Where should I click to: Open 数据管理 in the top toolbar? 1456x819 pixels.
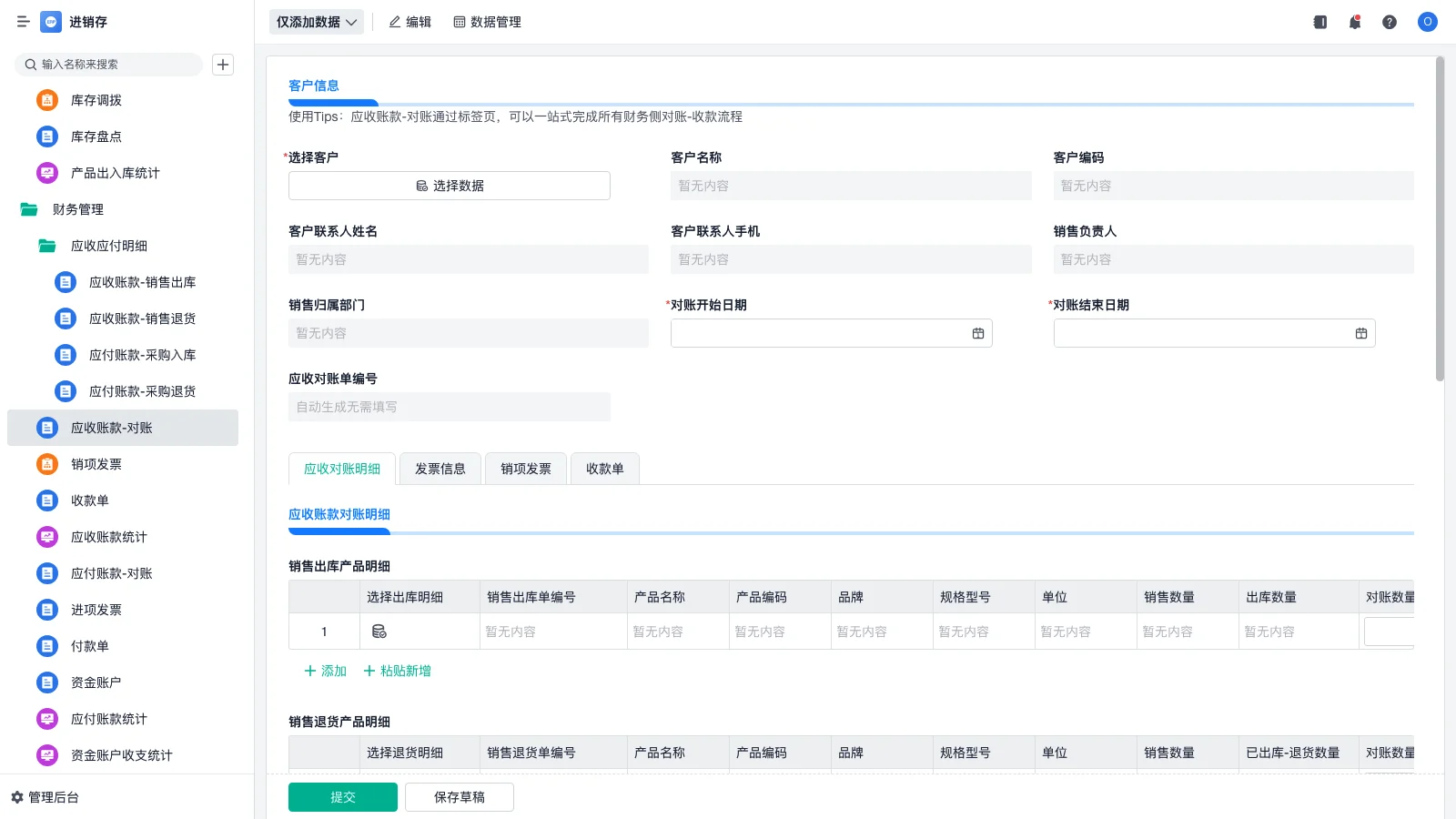click(x=488, y=22)
